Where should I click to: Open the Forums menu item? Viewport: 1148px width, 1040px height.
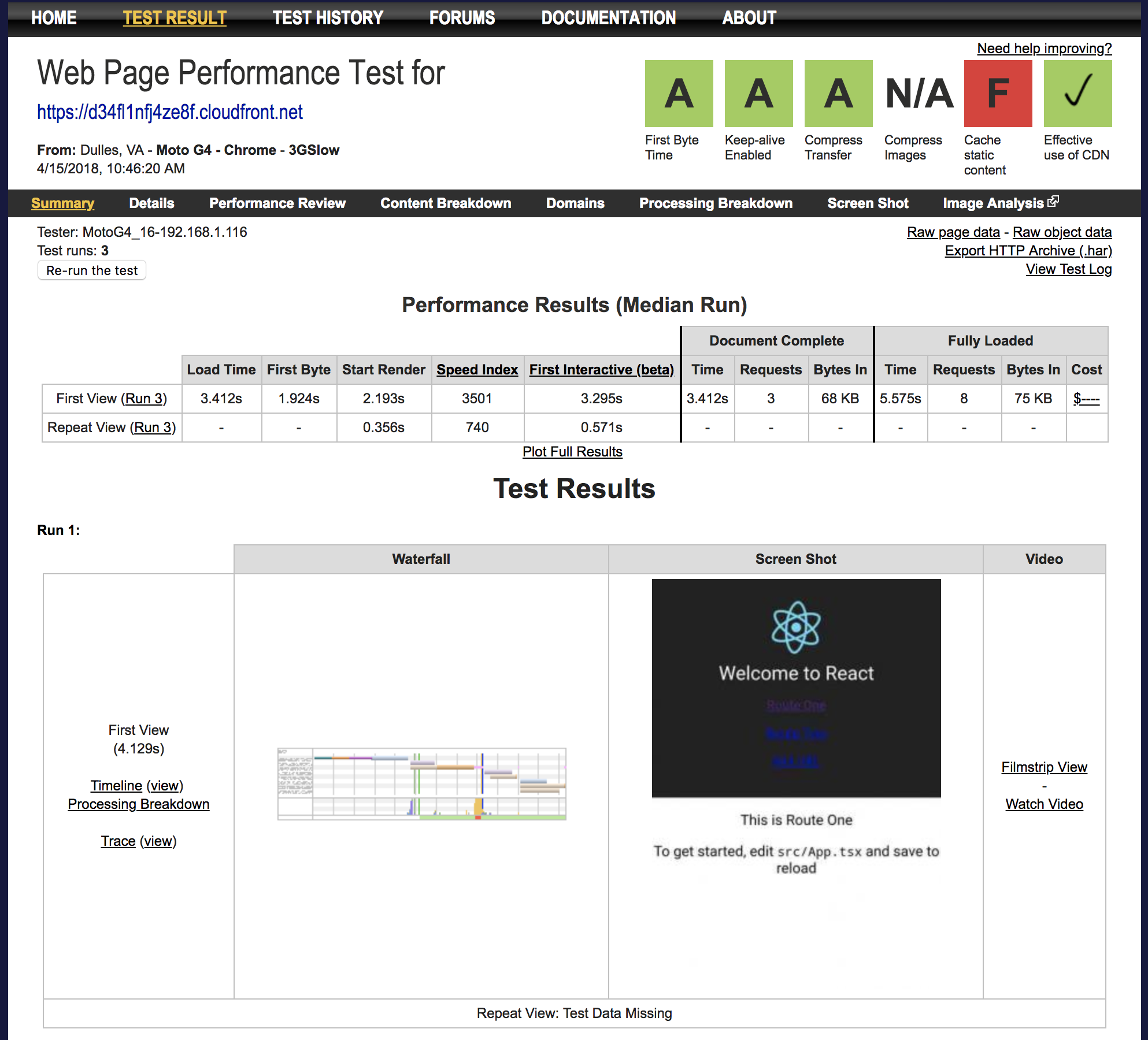click(462, 18)
